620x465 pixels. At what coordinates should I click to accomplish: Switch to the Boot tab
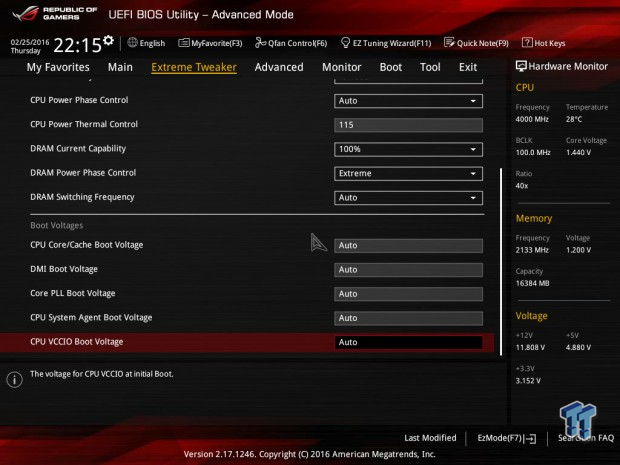point(391,67)
